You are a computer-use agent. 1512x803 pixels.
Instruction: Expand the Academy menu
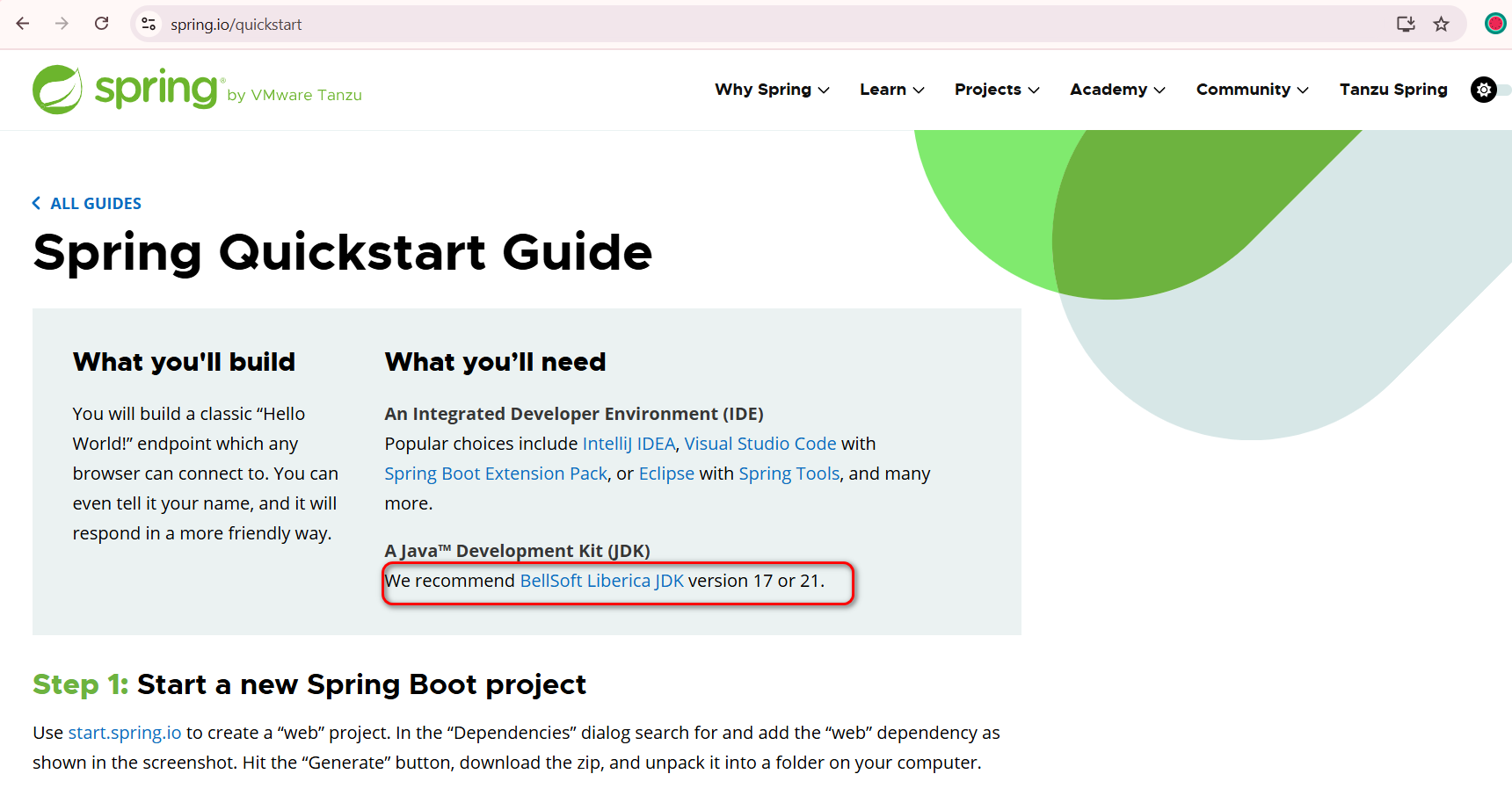(x=1117, y=90)
